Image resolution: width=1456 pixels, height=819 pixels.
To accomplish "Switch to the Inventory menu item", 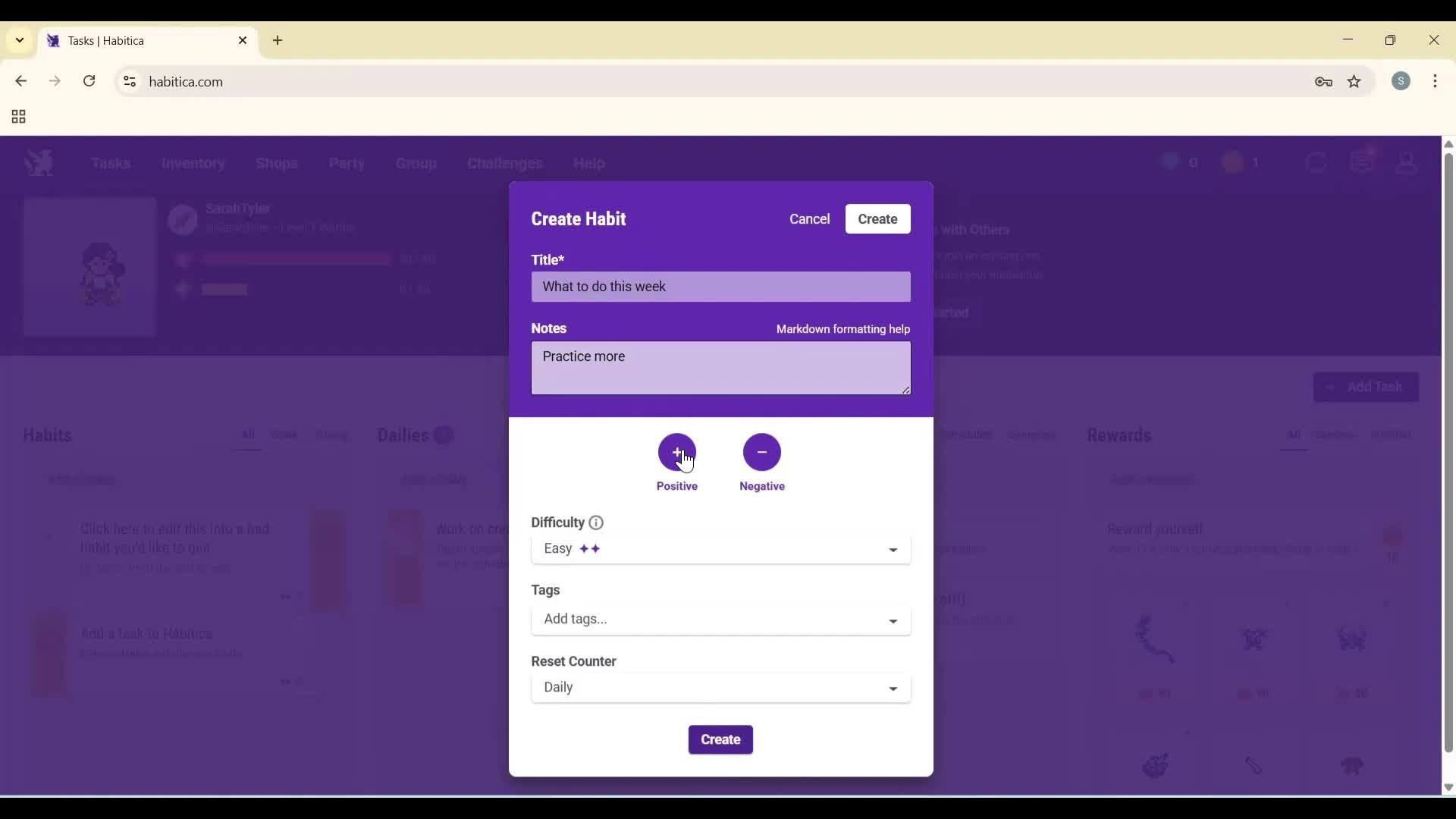I will [193, 164].
